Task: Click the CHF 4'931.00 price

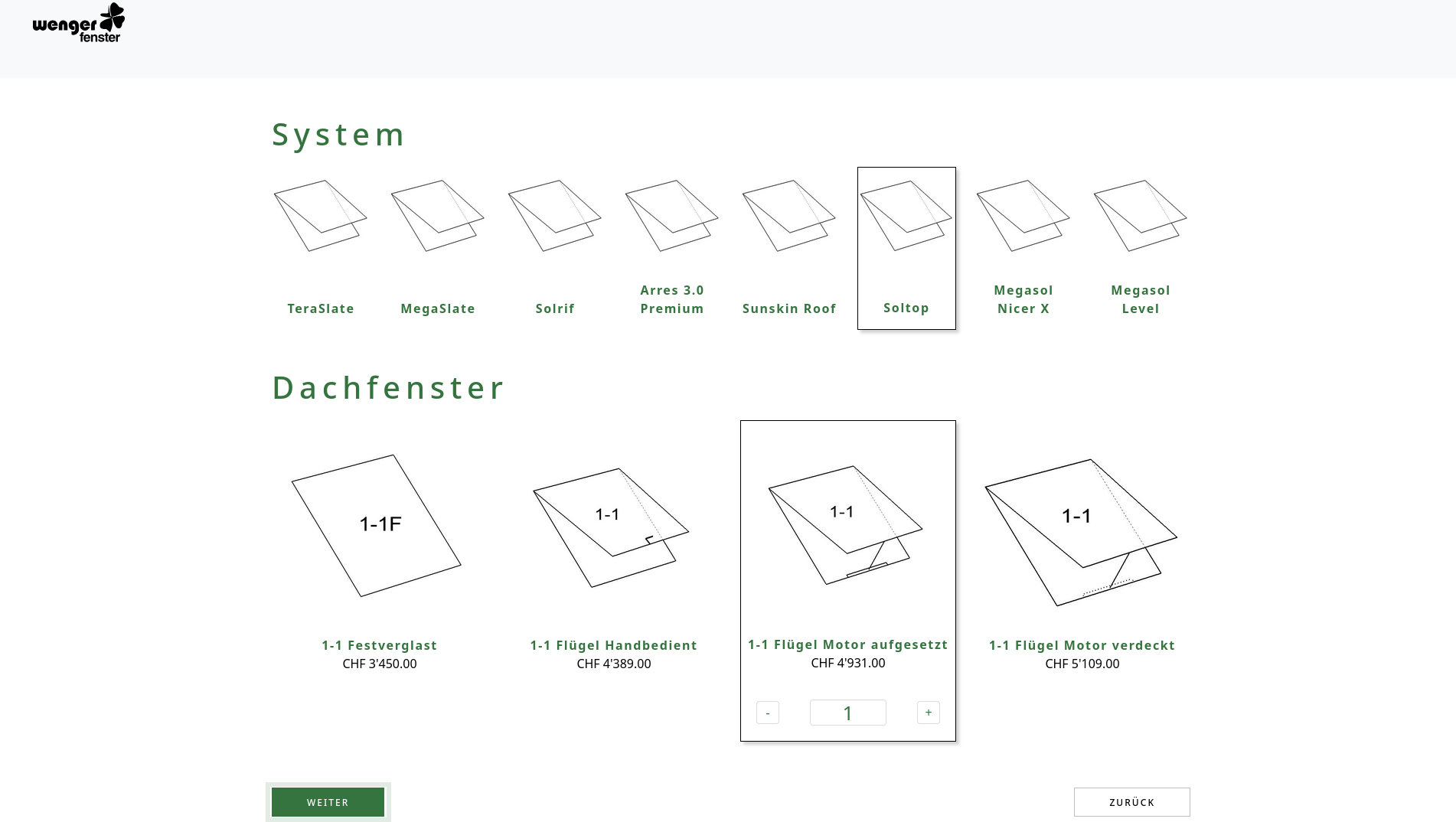Action: click(x=848, y=663)
